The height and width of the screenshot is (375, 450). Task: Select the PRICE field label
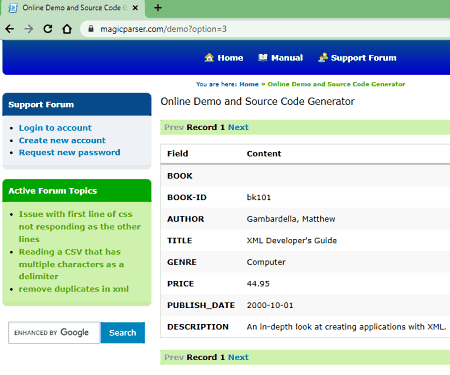point(181,284)
